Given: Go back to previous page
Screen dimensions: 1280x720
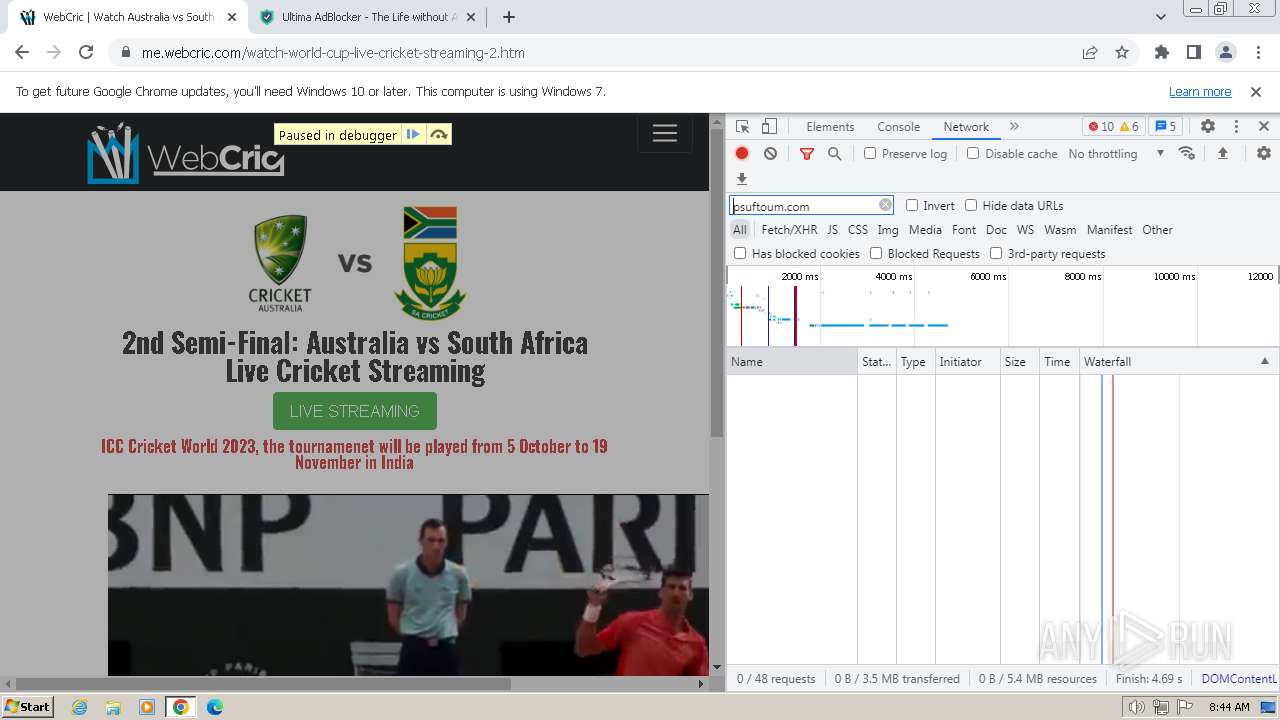Looking at the screenshot, I should 22,53.
